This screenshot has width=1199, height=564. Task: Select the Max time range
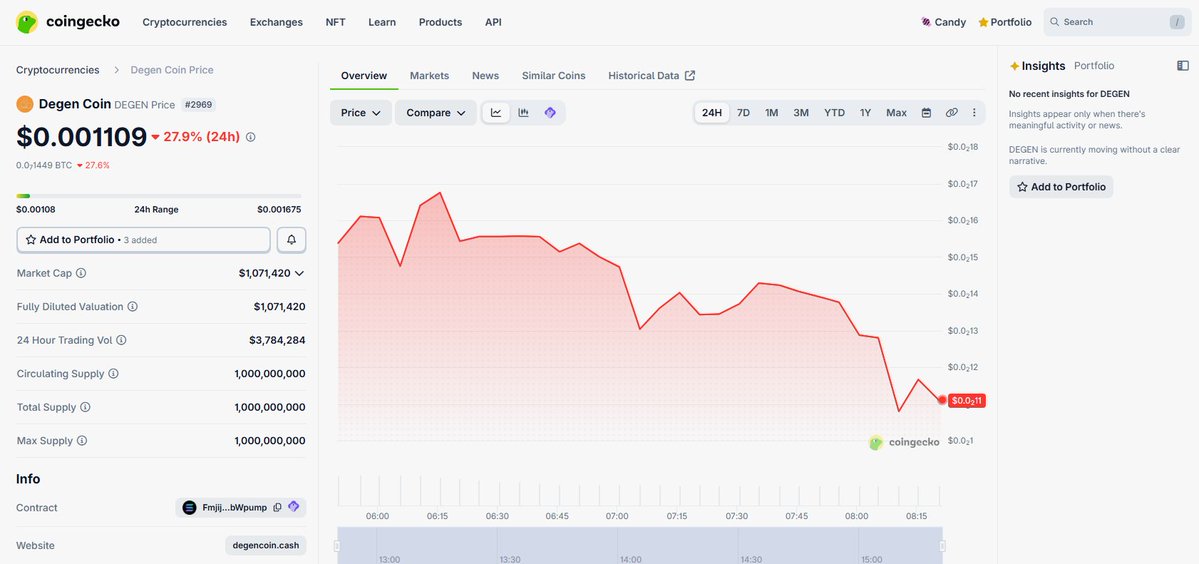click(x=896, y=112)
